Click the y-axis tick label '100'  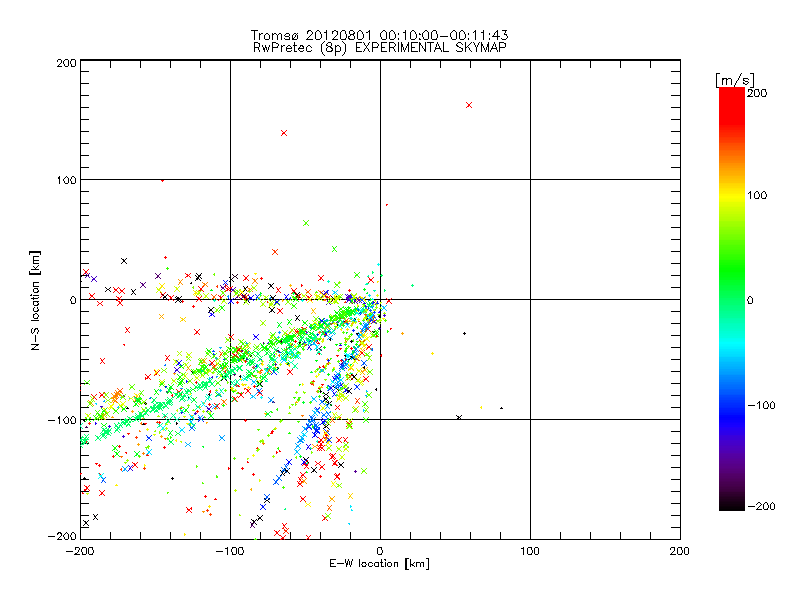coord(66,181)
